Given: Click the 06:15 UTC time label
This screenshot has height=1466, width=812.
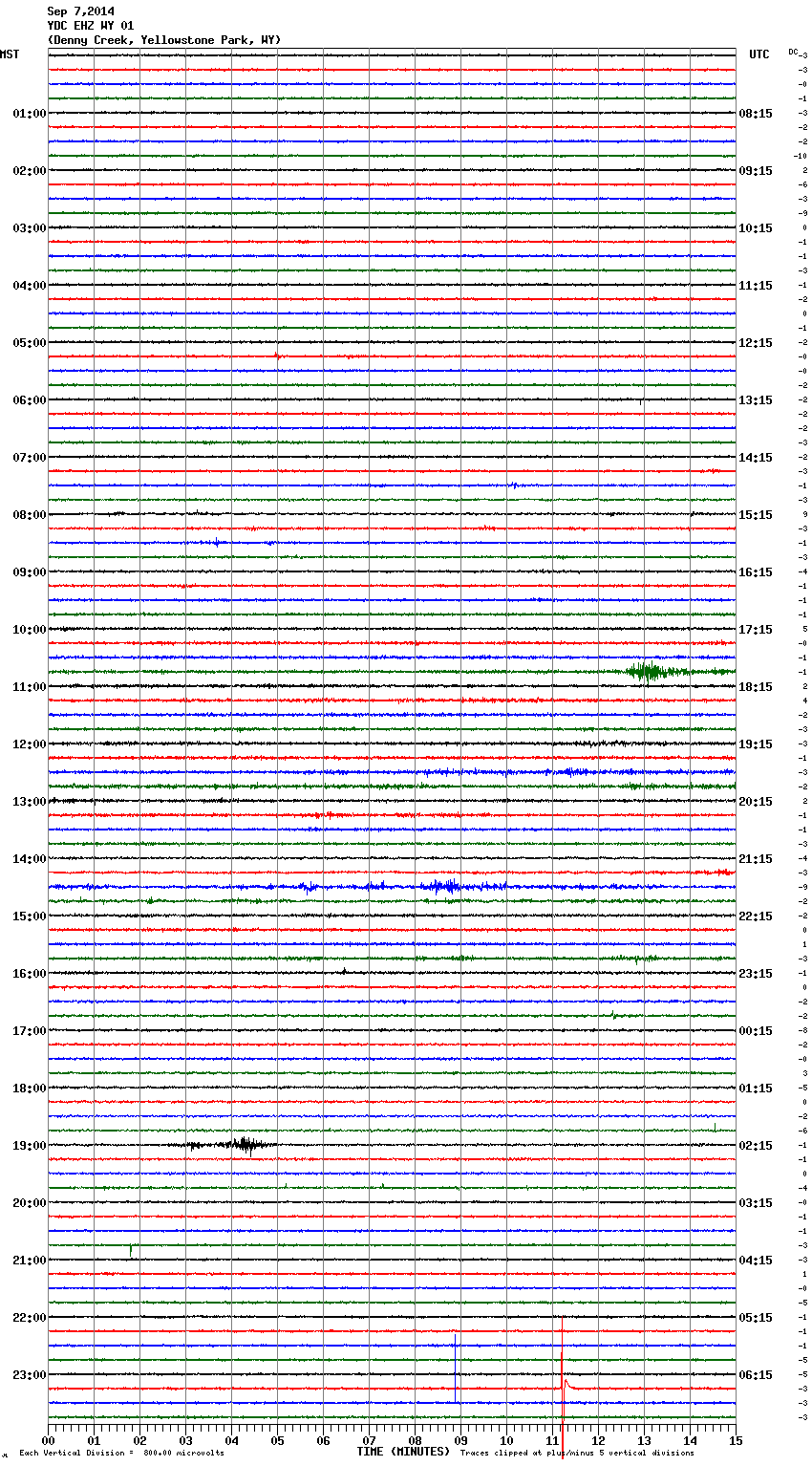Looking at the screenshot, I should tap(756, 1375).
